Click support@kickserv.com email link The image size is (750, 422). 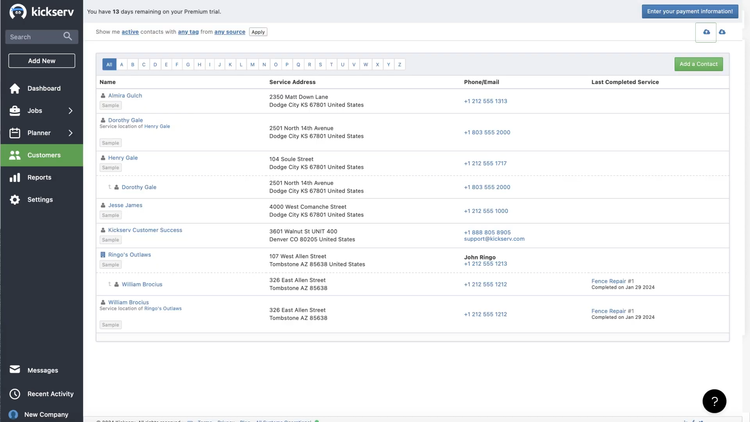(x=494, y=239)
